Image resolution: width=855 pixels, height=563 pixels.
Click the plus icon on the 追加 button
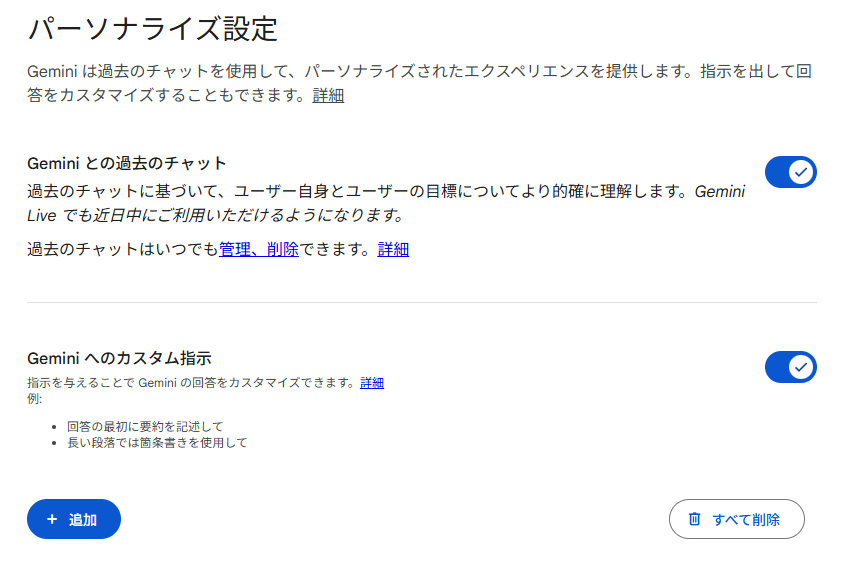click(x=52, y=520)
